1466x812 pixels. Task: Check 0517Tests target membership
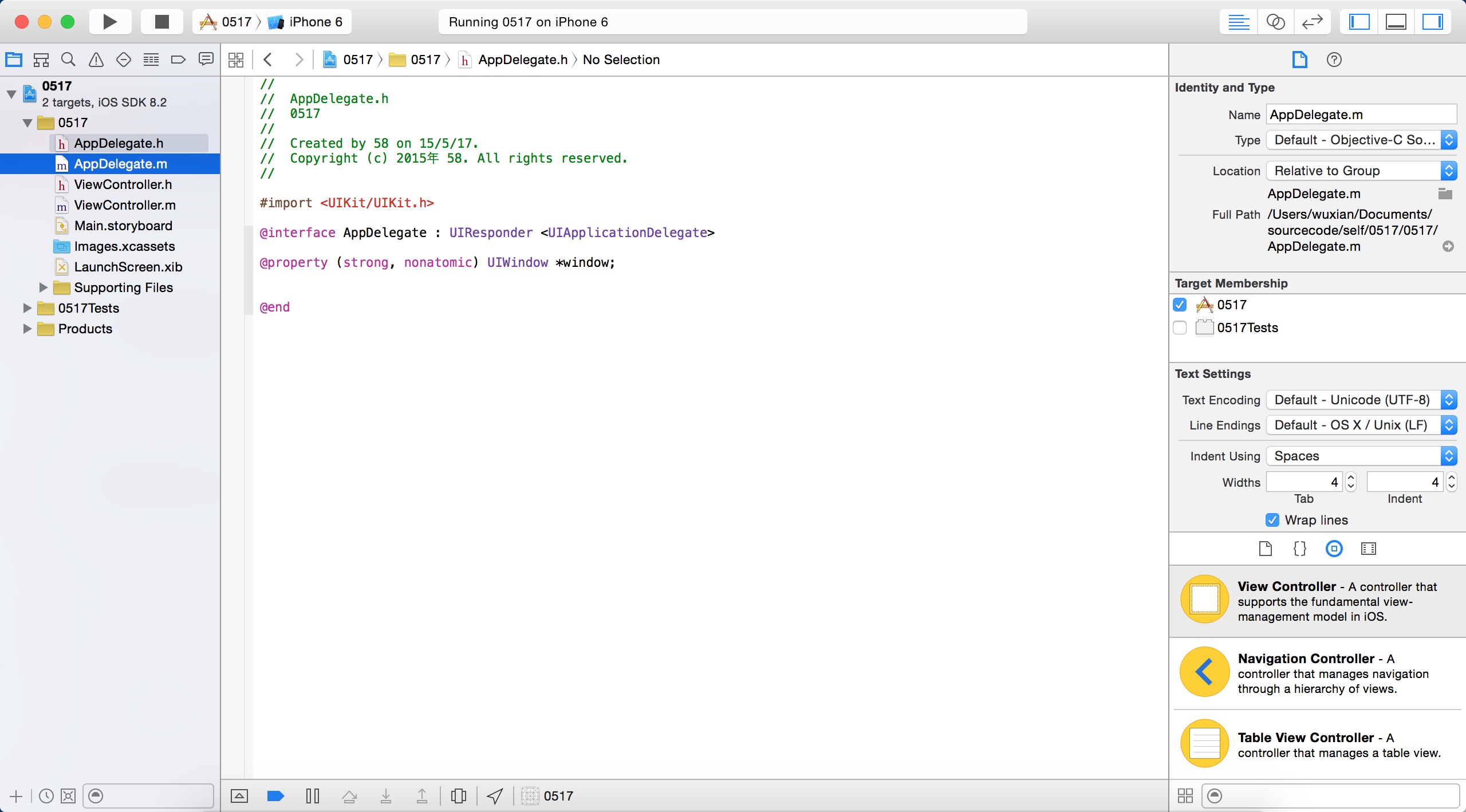click(x=1180, y=328)
